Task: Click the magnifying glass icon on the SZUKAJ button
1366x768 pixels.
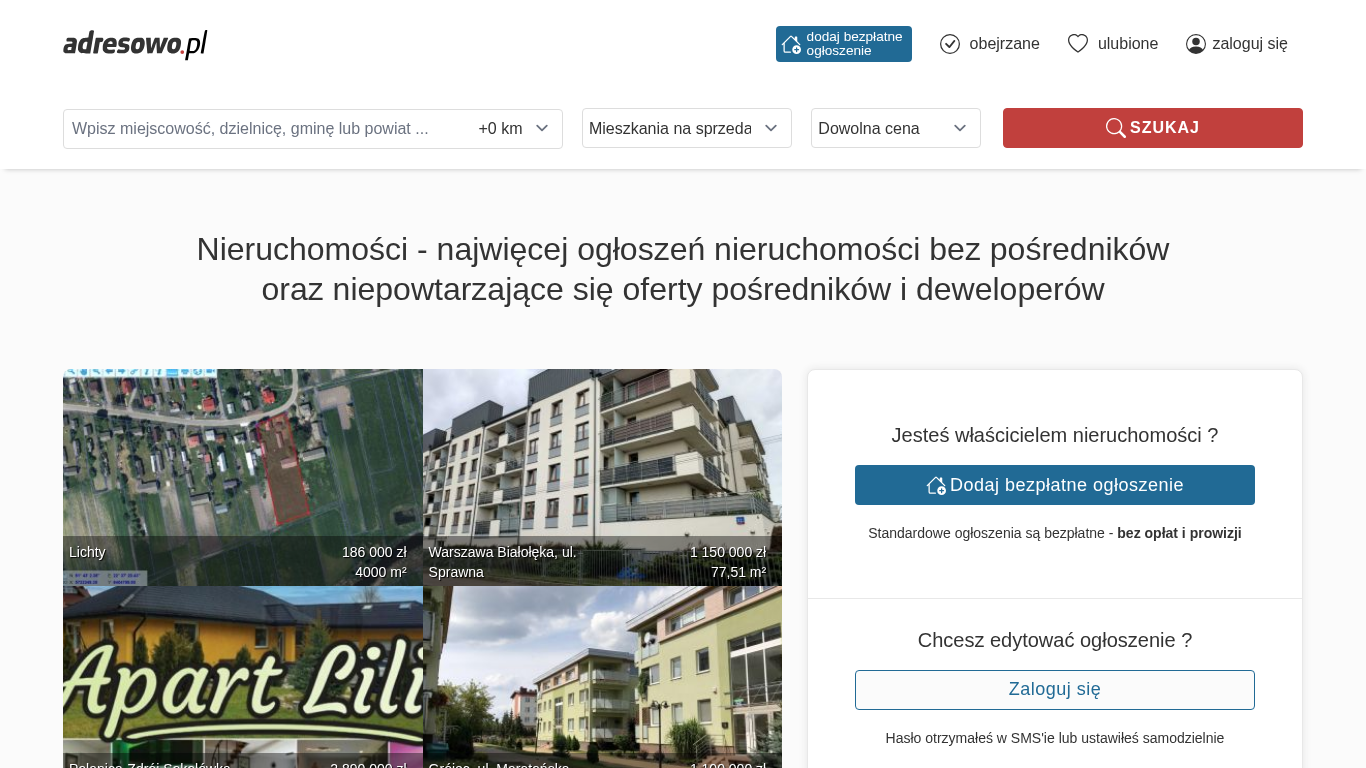Action: (x=1115, y=128)
